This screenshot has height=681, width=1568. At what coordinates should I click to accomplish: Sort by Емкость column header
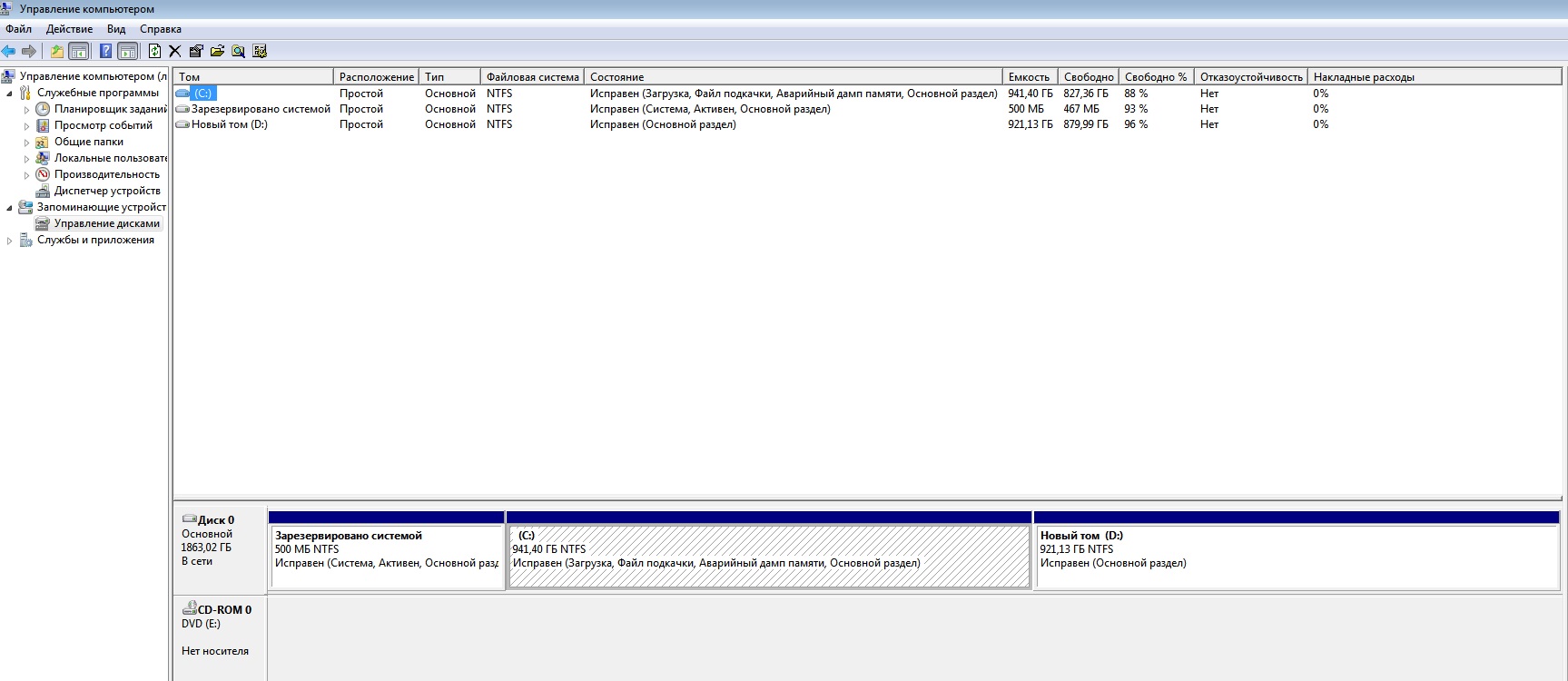1028,77
